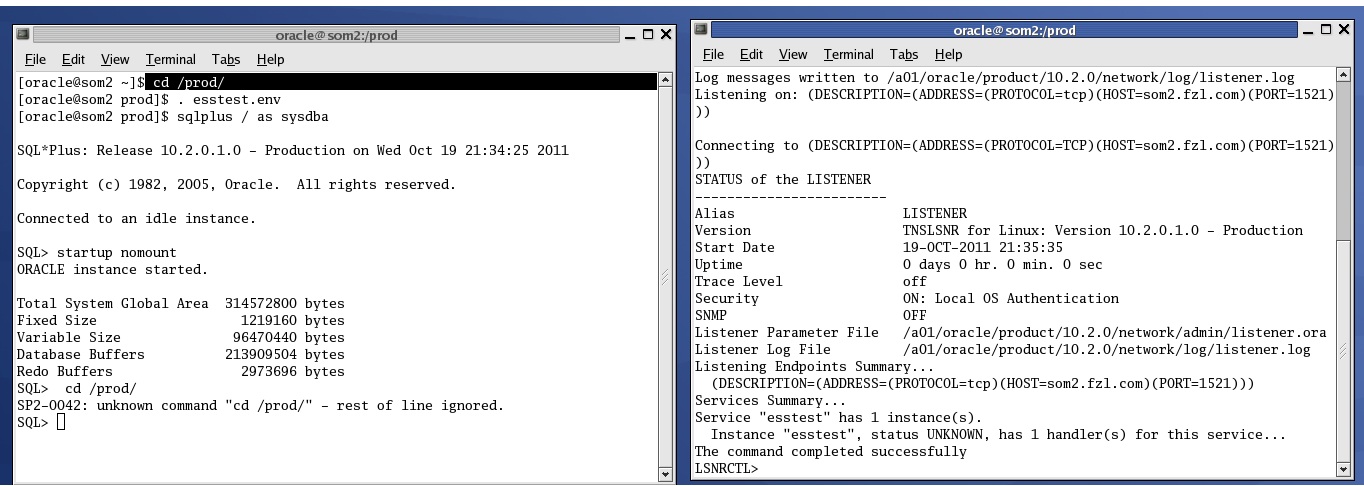The width and height of the screenshot is (1364, 486).
Task: Click scroll-up arrow in the SQL*Plus terminal
Action: 664,80
